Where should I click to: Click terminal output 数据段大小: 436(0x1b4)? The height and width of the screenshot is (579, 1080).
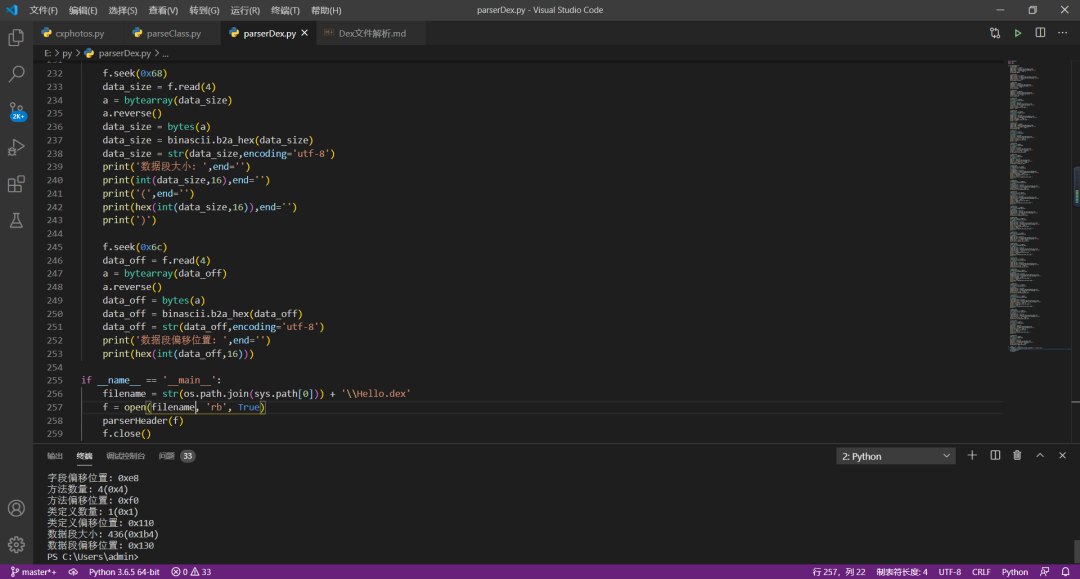pyautogui.click(x=103, y=534)
